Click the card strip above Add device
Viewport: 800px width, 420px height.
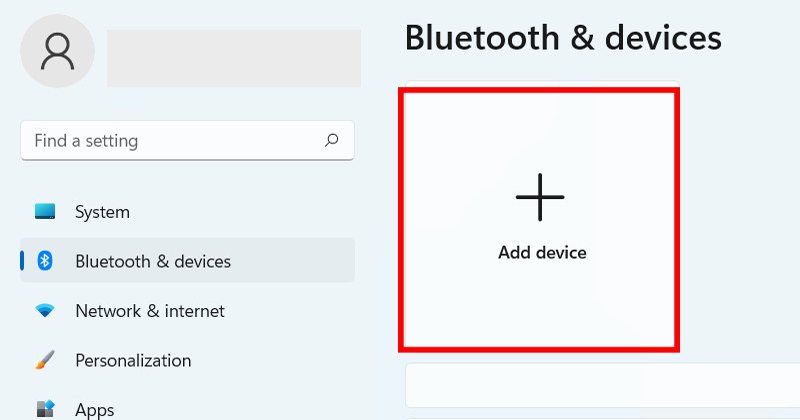click(x=540, y=84)
